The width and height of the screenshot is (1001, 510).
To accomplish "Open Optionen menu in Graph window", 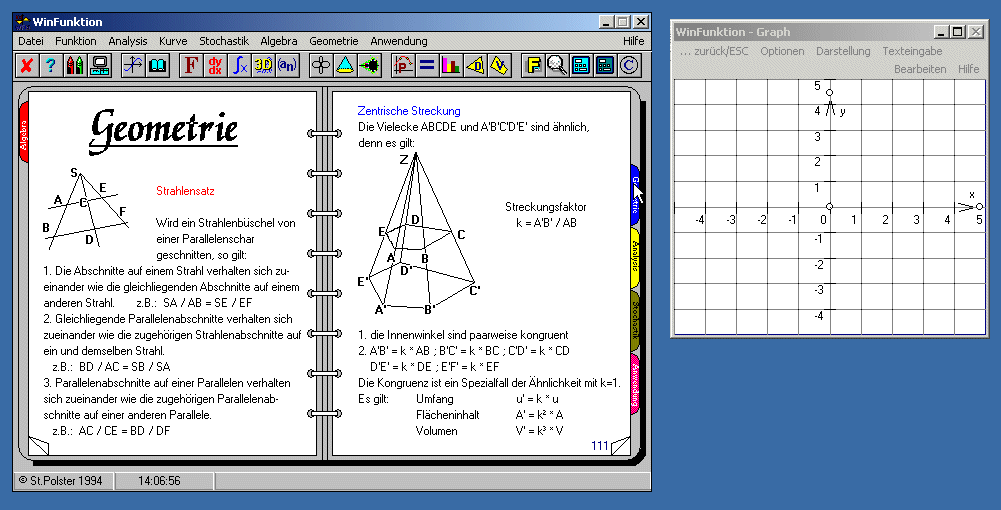I will click(x=782, y=51).
